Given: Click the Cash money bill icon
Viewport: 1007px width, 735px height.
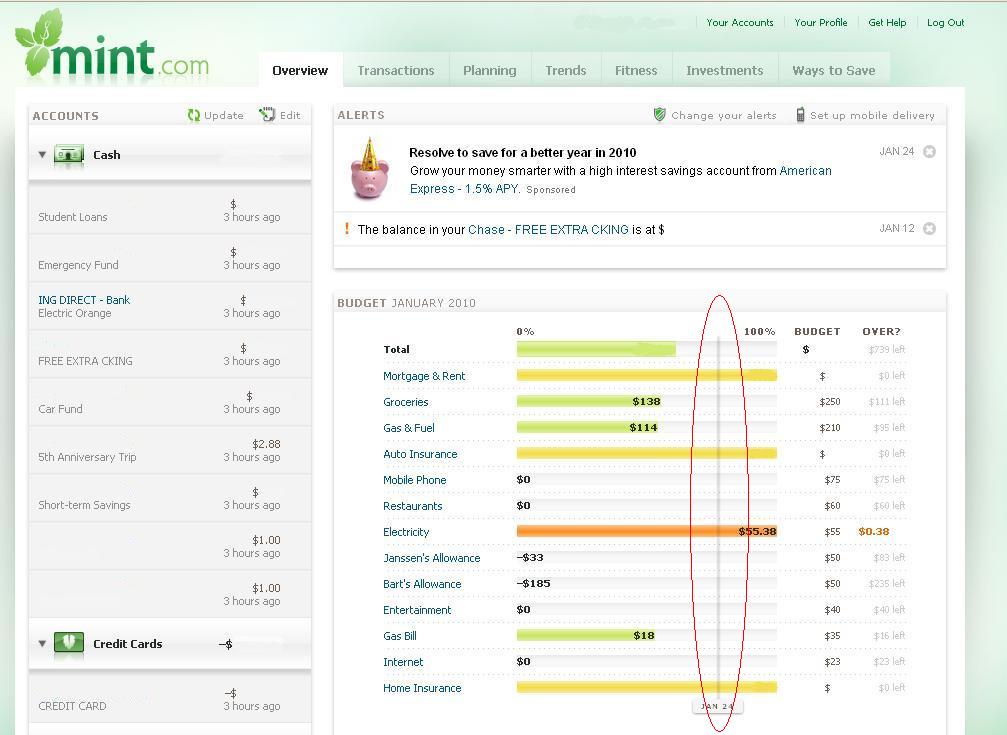Looking at the screenshot, I should [x=69, y=155].
